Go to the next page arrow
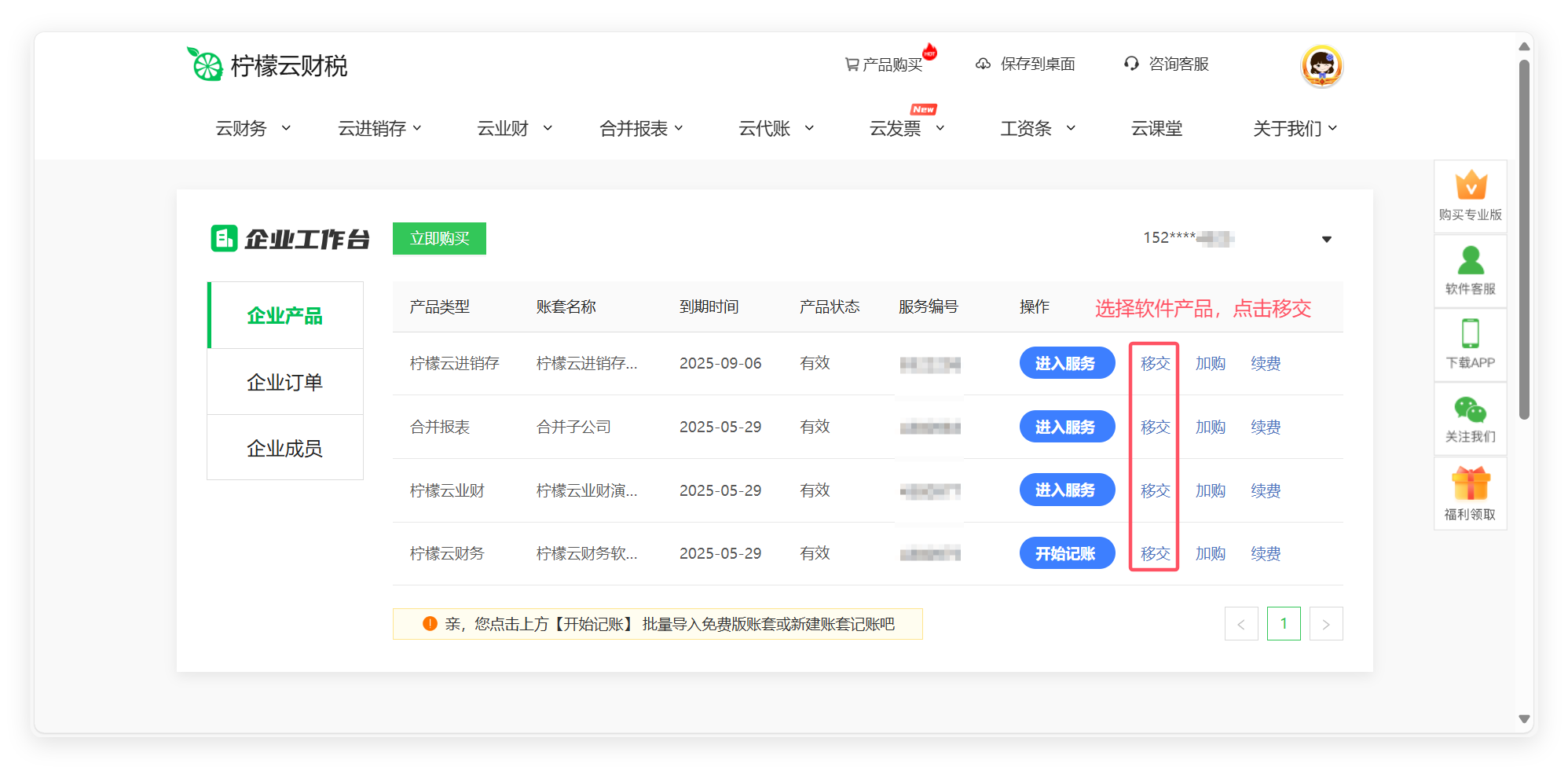Screen dimensions: 1568x767 [x=1325, y=624]
